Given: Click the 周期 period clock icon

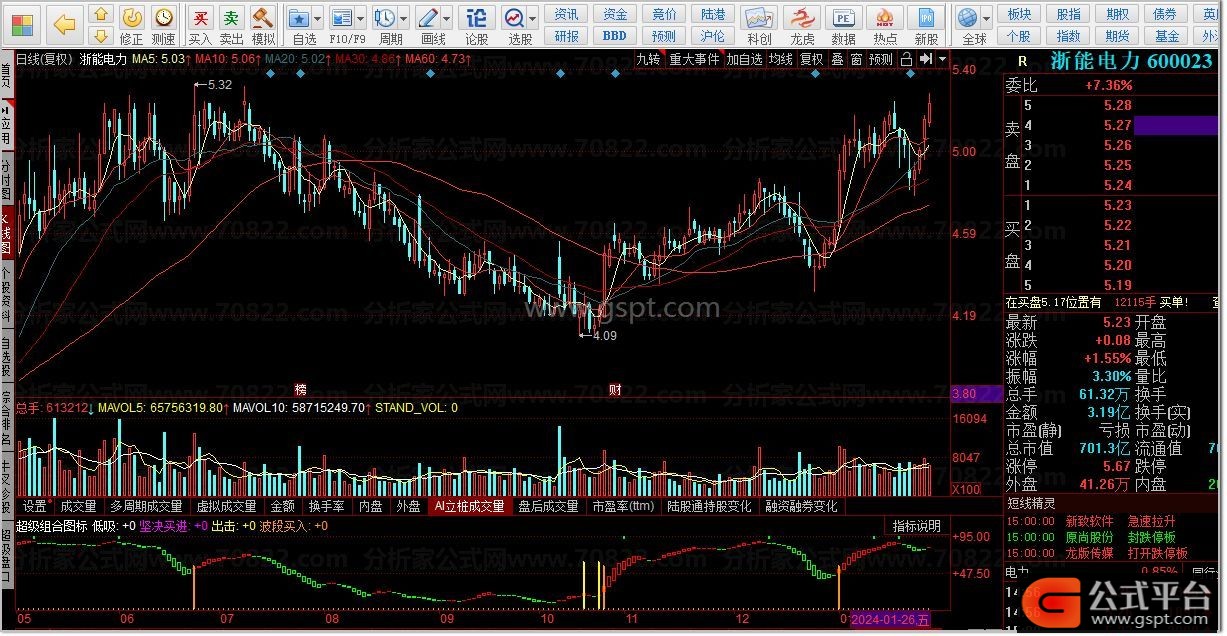Looking at the screenshot, I should pos(386,16).
